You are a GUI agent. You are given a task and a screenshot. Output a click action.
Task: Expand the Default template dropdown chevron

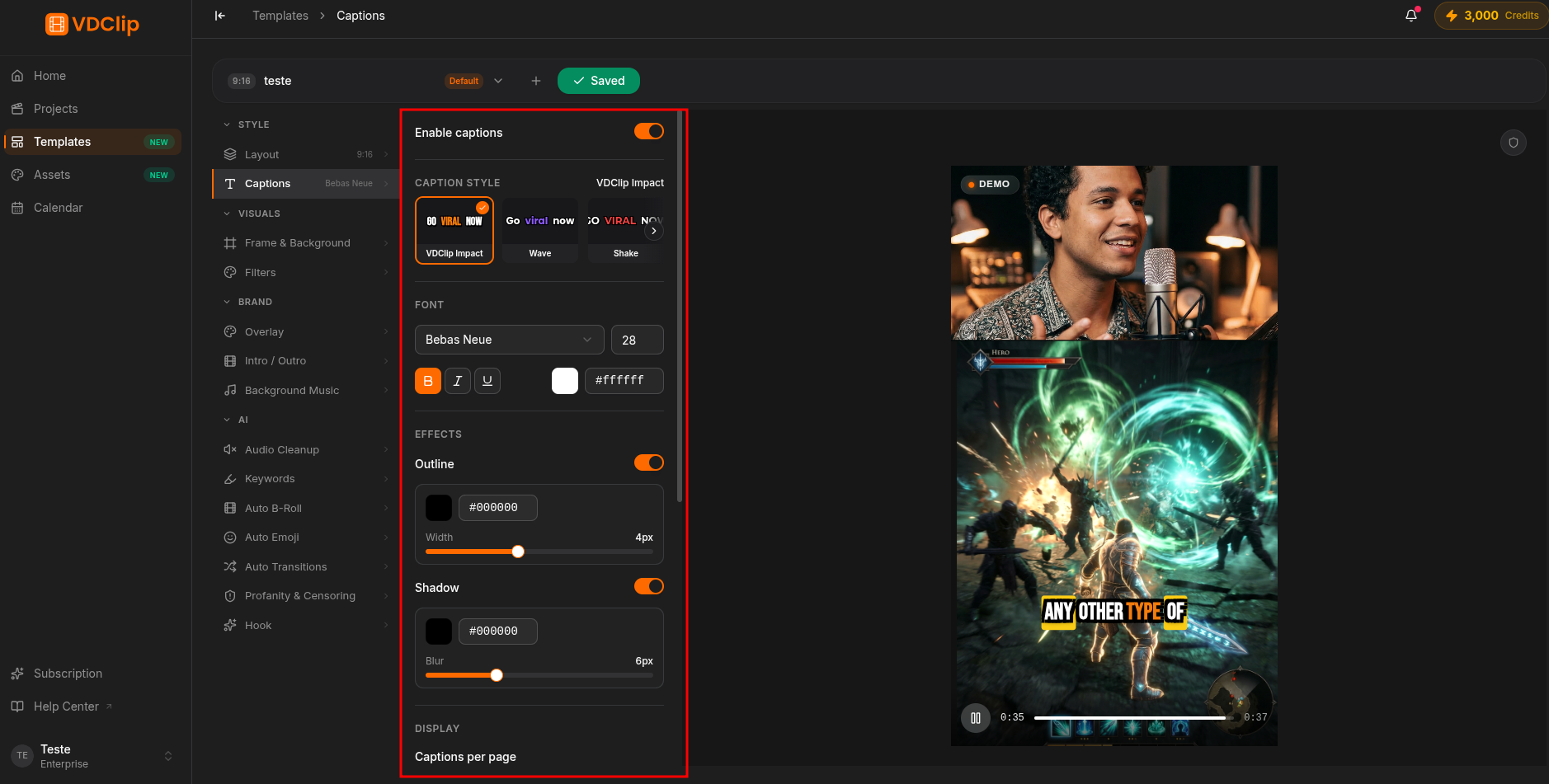(498, 81)
